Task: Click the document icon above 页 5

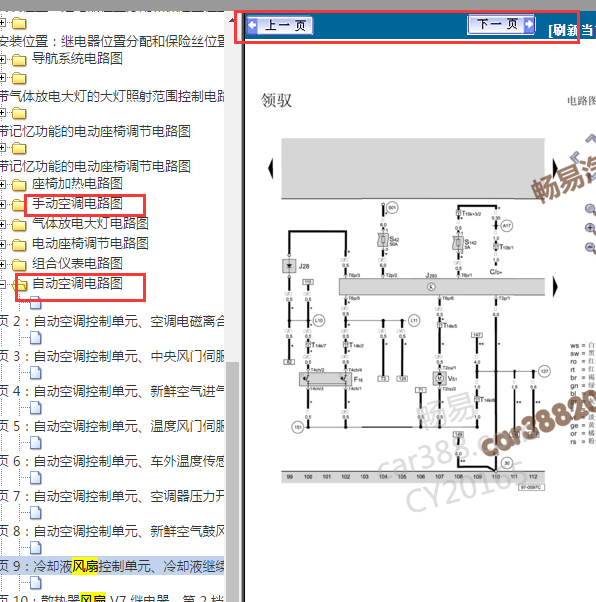Action: pyautogui.click(x=36, y=408)
